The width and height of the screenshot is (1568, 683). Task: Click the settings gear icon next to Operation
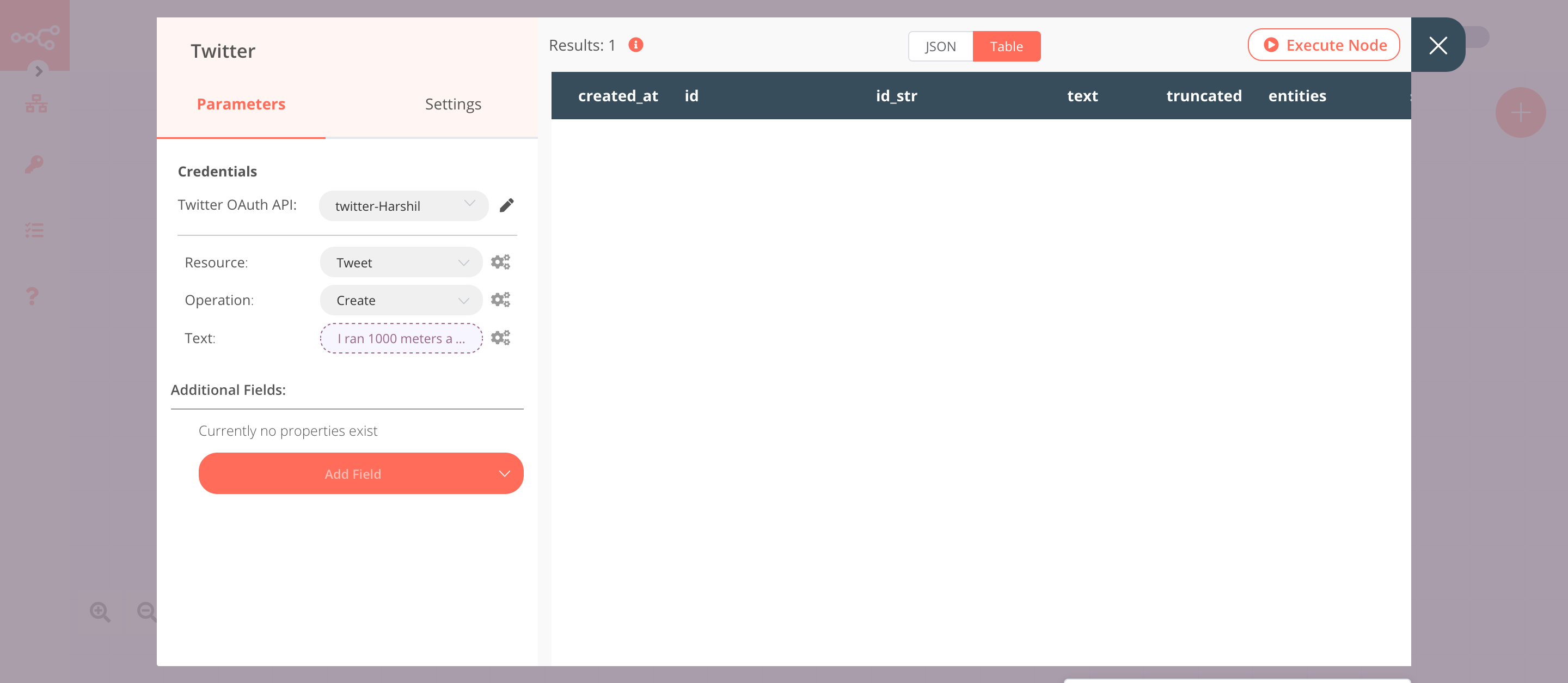point(500,299)
